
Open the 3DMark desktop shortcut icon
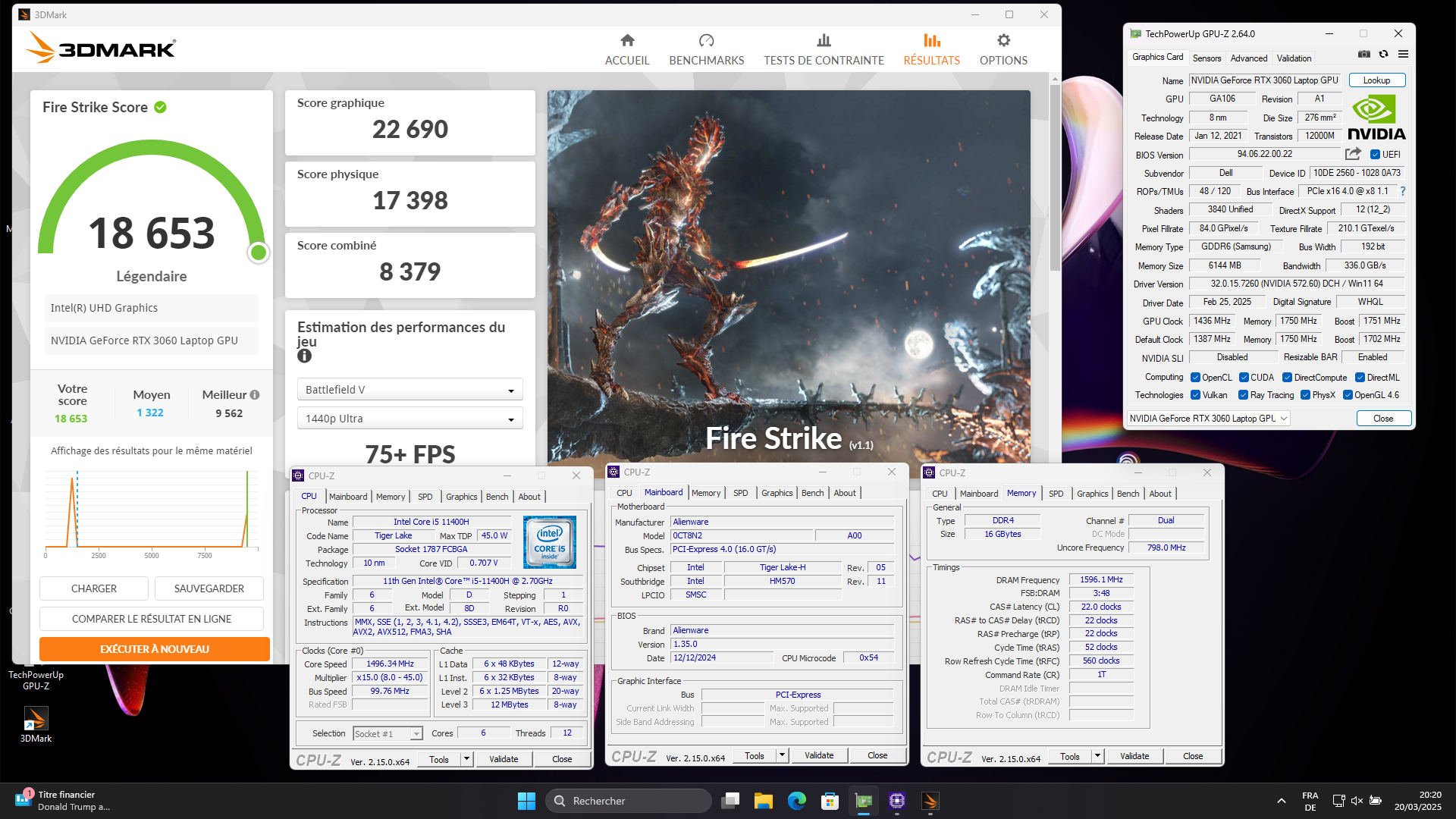[36, 724]
